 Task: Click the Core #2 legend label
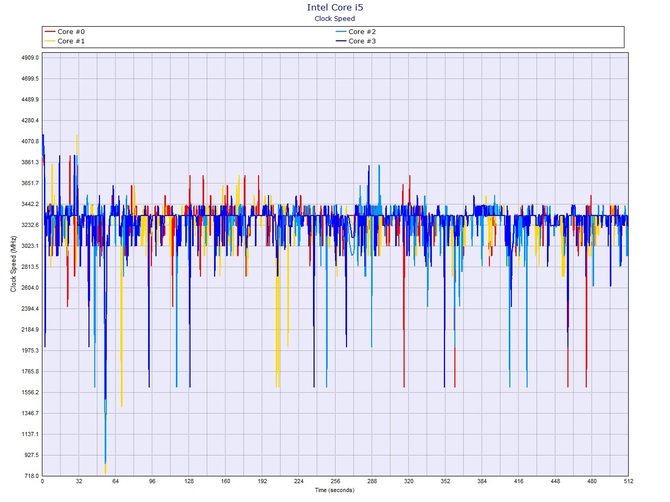point(362,32)
